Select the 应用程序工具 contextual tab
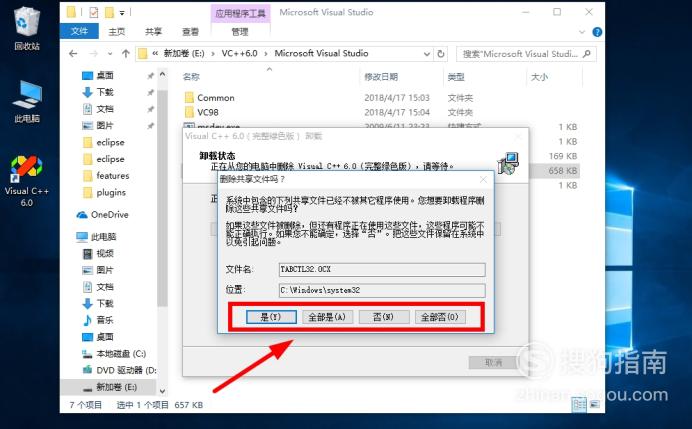This screenshot has width=692, height=429. pos(241,13)
